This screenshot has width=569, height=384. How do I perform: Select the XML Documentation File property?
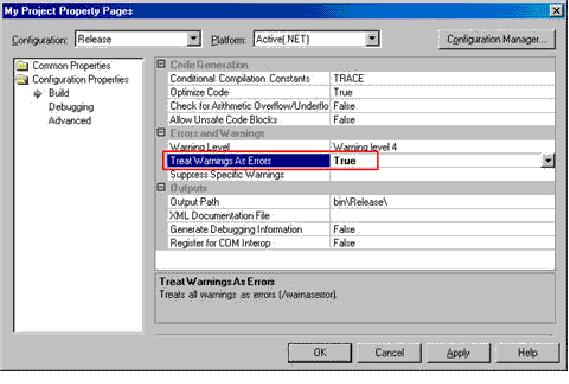(249, 216)
